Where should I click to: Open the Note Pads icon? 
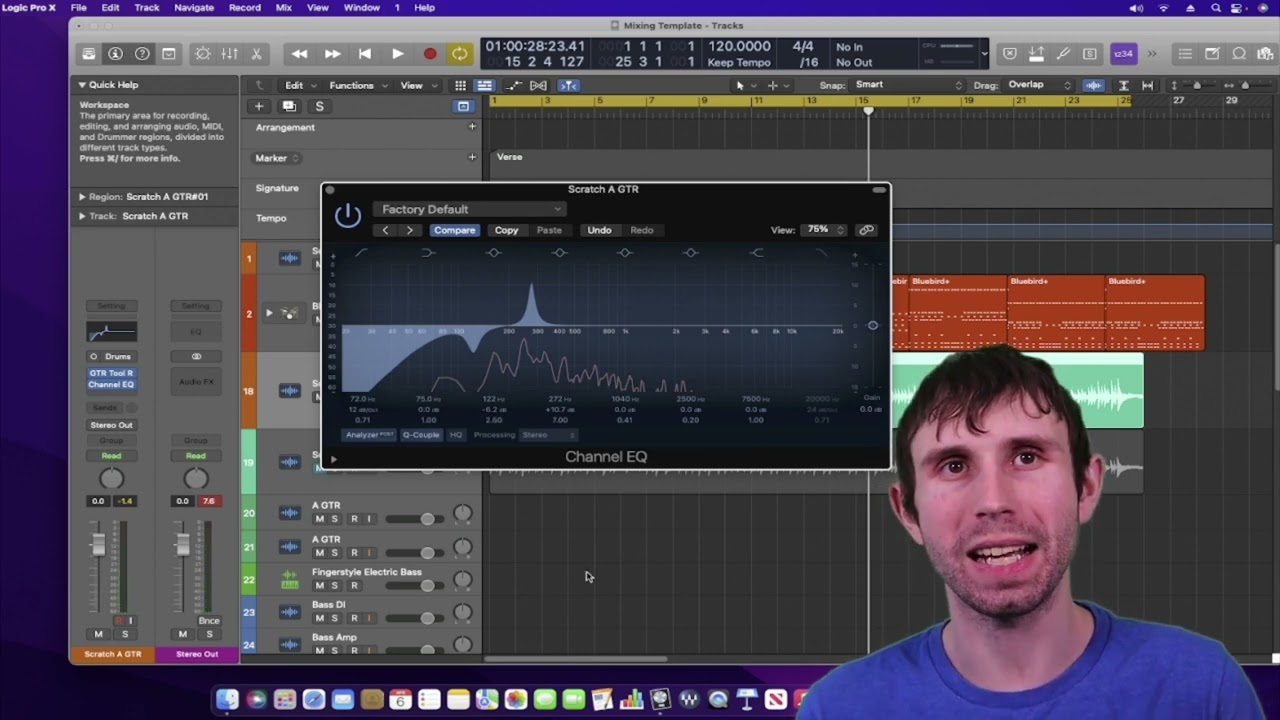coord(1212,54)
